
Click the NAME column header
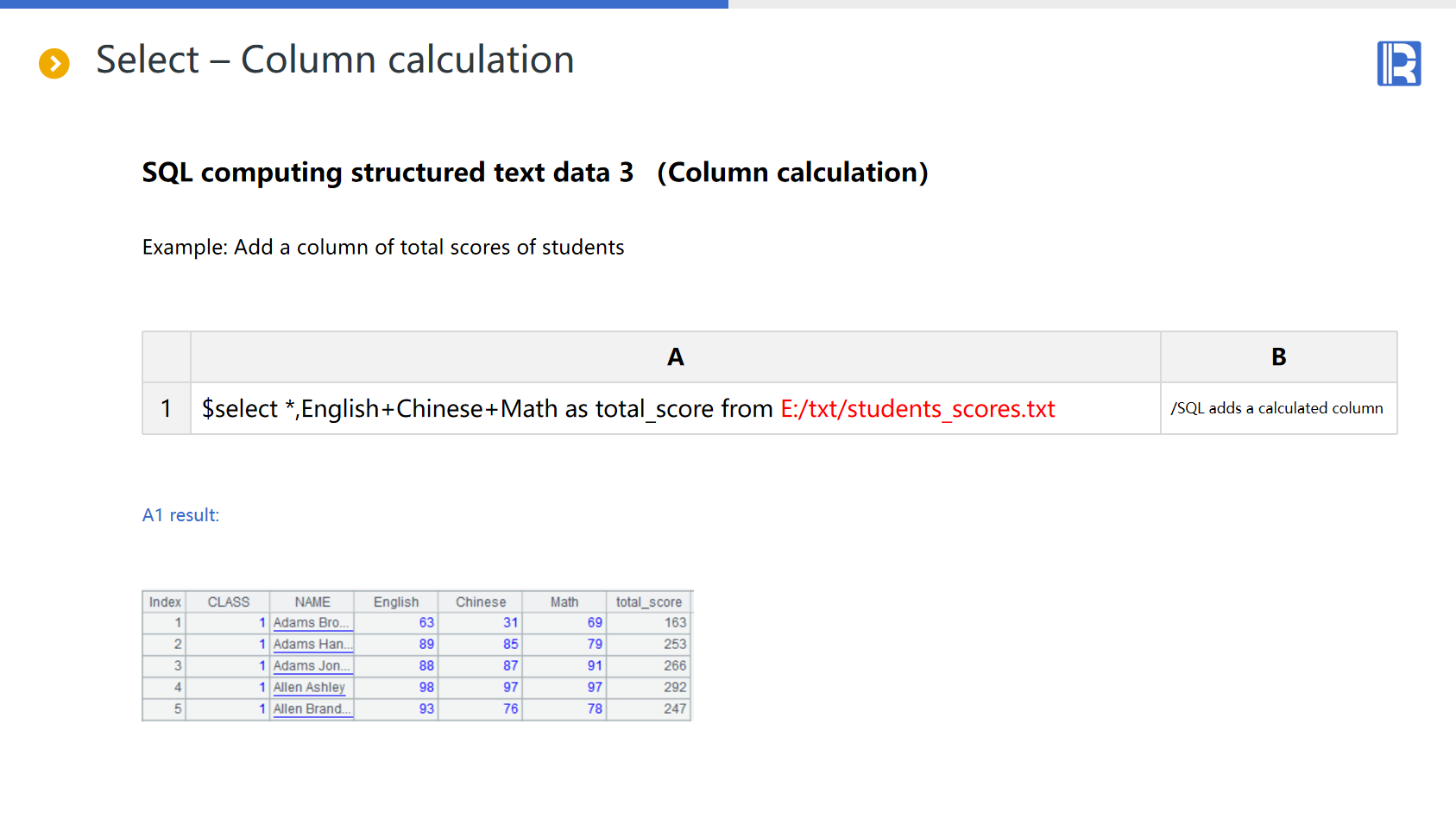click(312, 602)
